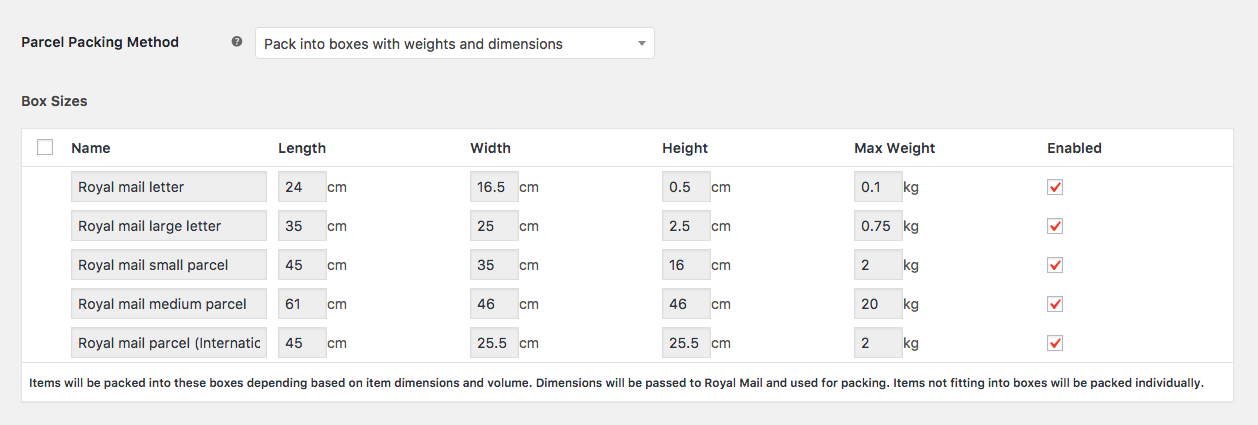Select the Royal mail parcel (International) length field
The height and width of the screenshot is (425, 1258).
point(302,343)
